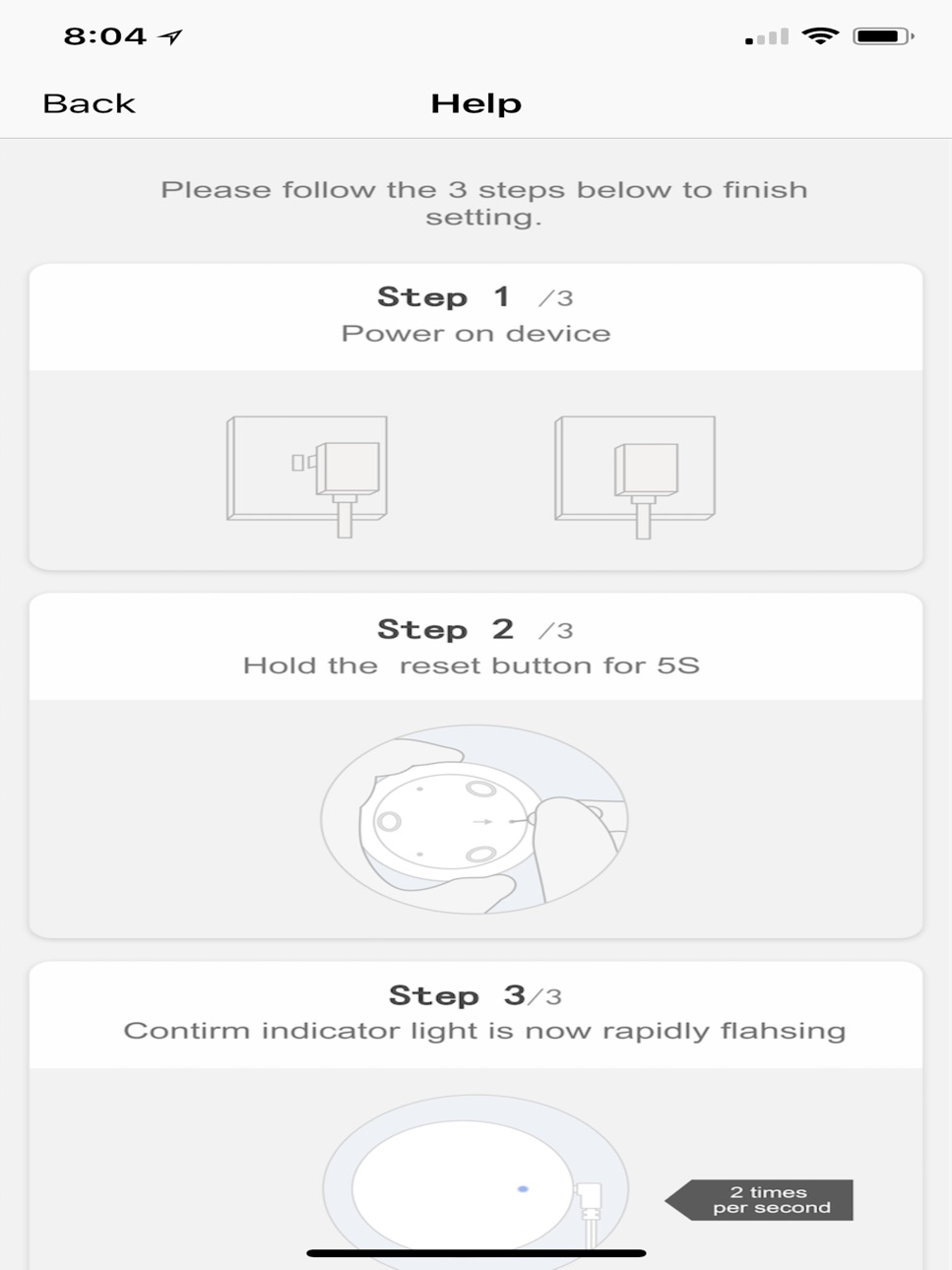Tap the blue indicator light dot
This screenshot has height=1270, width=952.
[x=523, y=1189]
